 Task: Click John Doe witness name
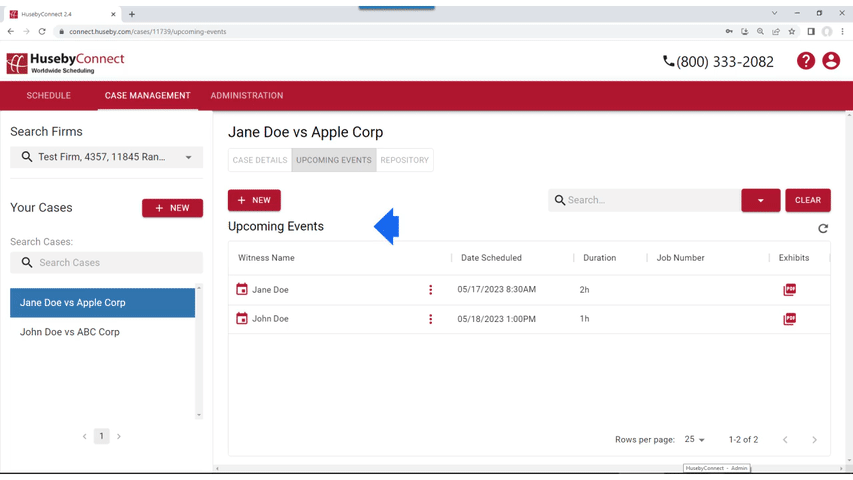tap(270, 319)
